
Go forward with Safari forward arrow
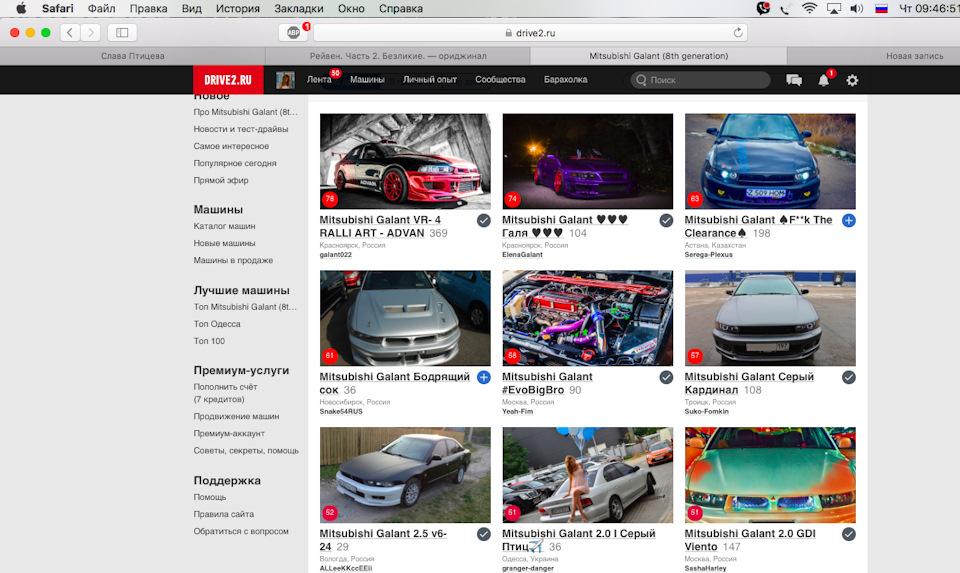coord(91,32)
